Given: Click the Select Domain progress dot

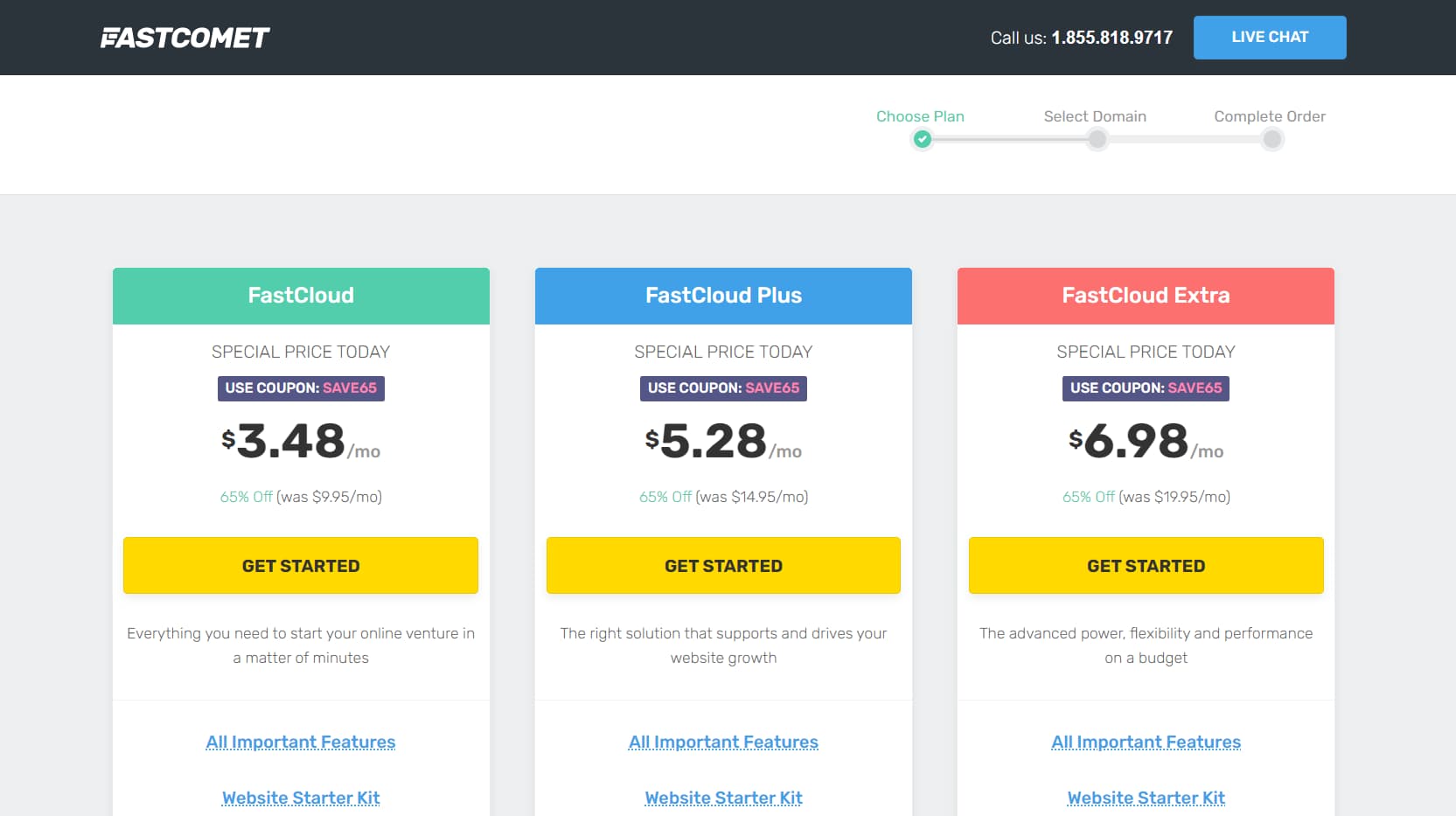Looking at the screenshot, I should coord(1097,139).
